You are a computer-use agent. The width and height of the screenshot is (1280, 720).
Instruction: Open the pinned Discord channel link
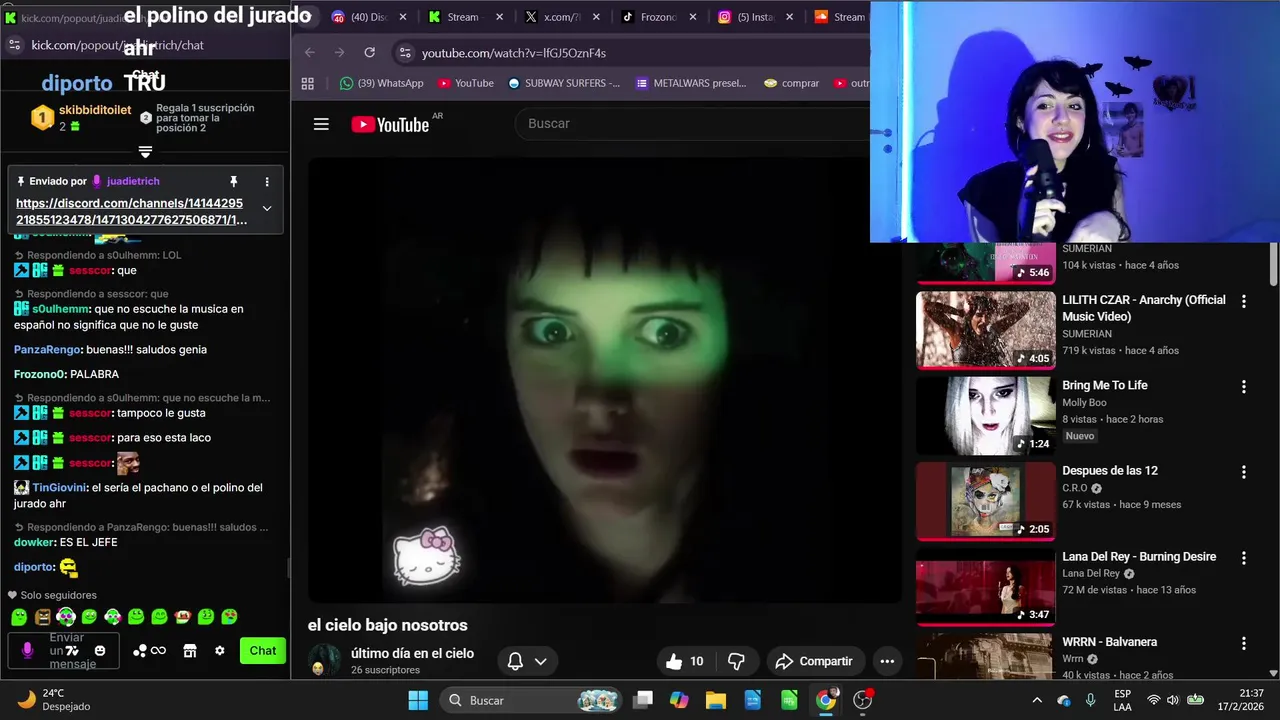point(131,211)
